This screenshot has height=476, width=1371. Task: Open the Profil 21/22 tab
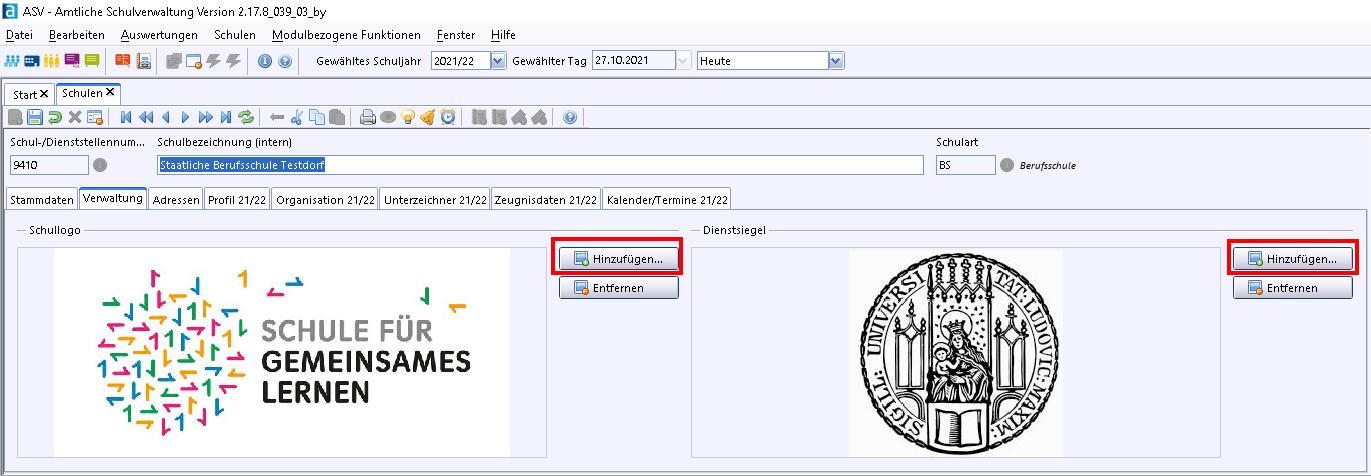point(237,199)
